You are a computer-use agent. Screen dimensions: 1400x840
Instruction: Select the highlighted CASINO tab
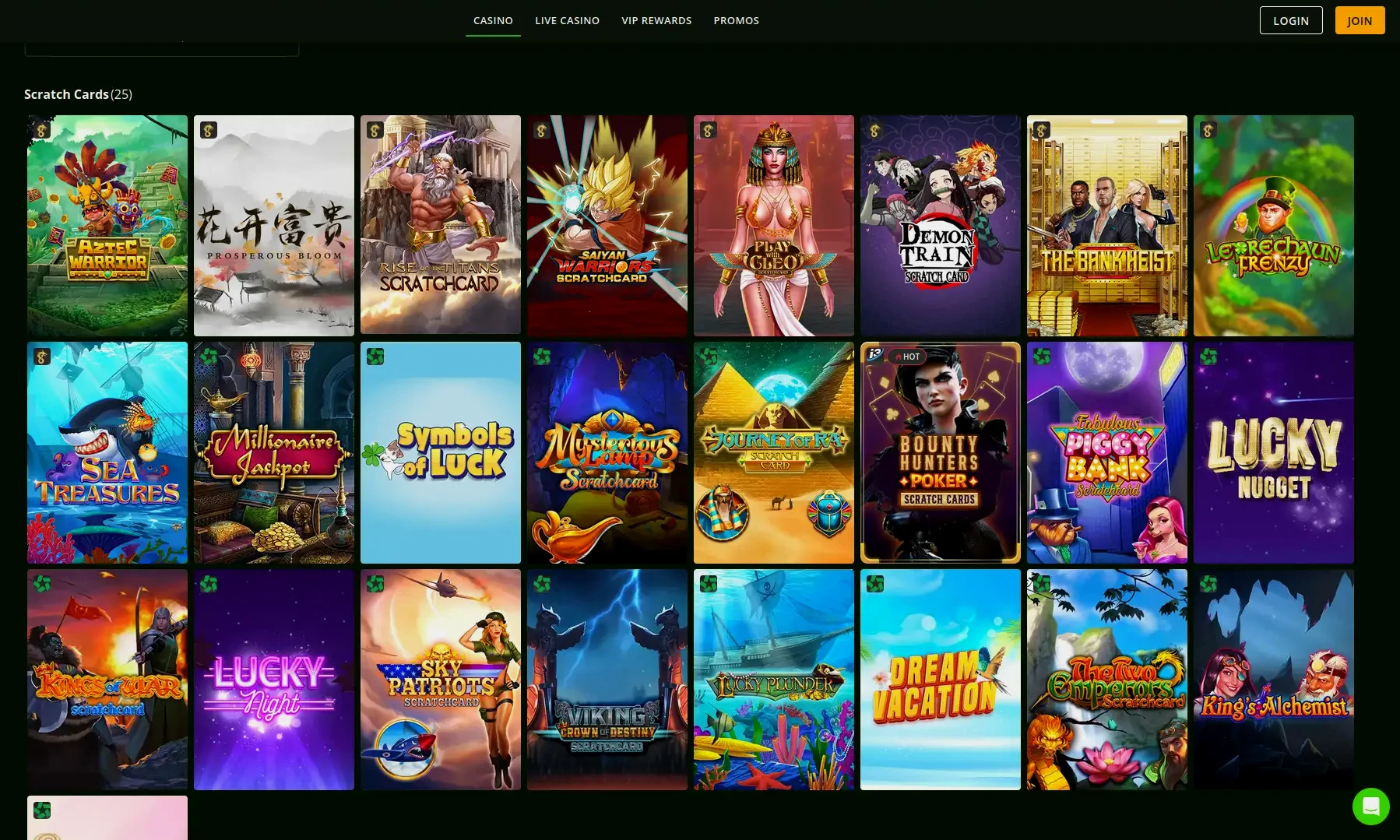click(x=493, y=20)
